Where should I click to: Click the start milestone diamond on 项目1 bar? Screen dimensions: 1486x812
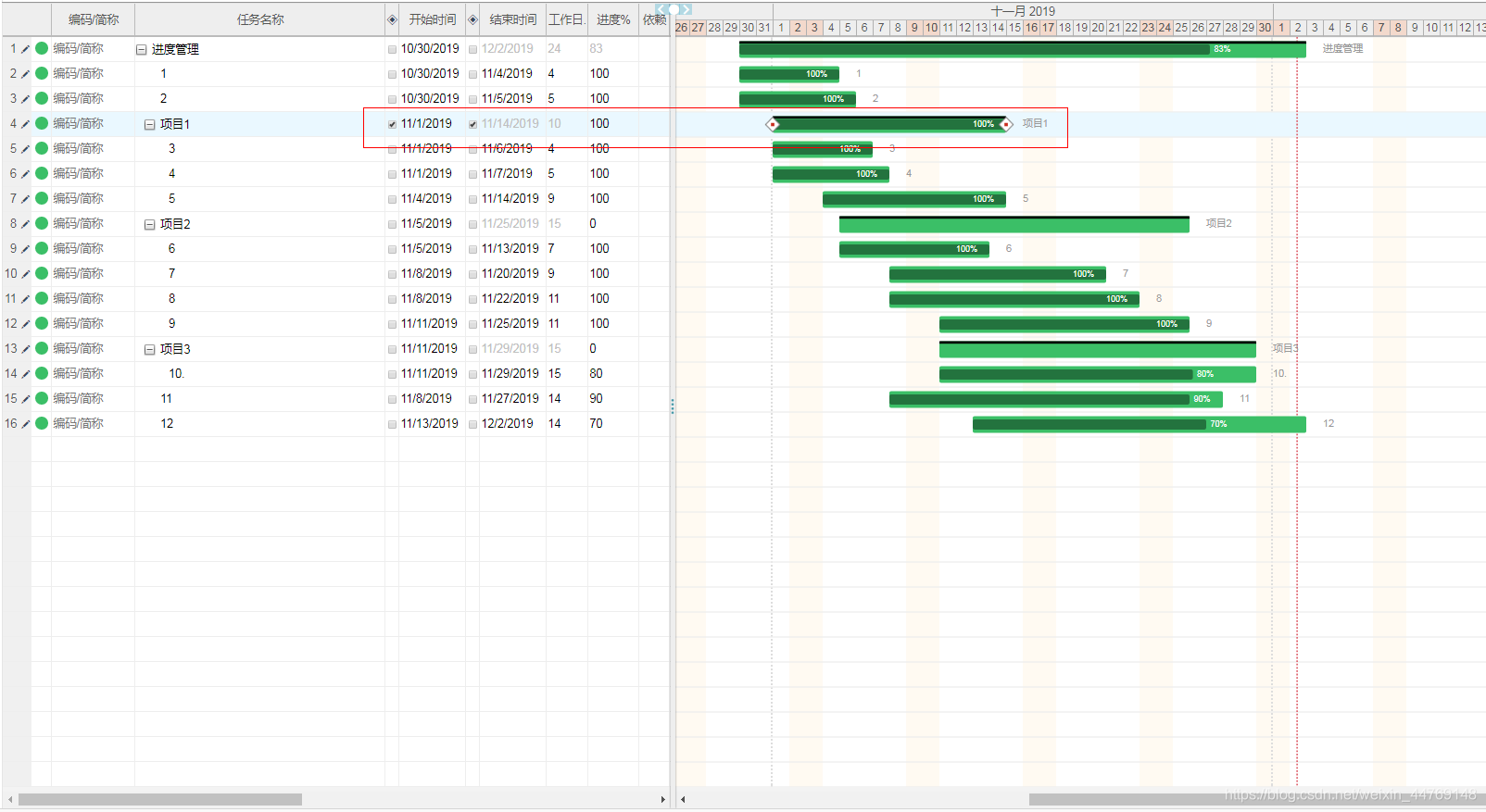(x=773, y=124)
